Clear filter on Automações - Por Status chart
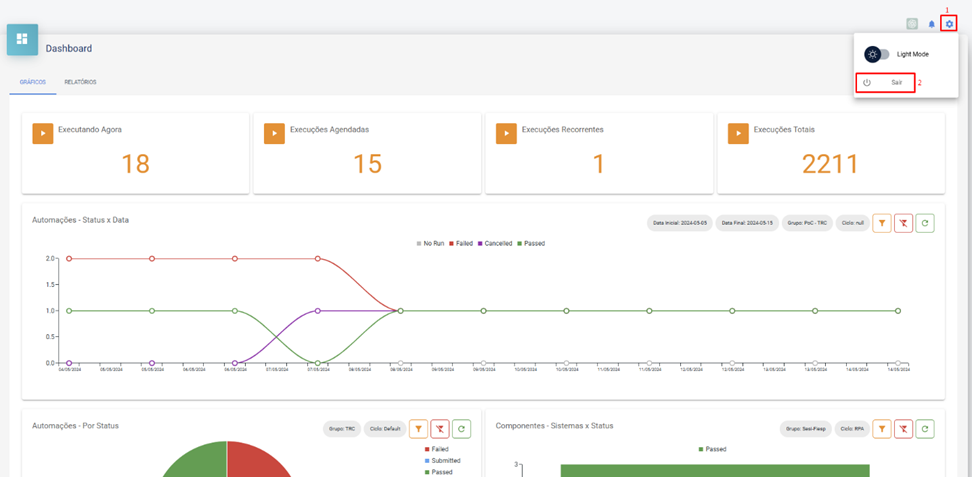 [x=440, y=429]
